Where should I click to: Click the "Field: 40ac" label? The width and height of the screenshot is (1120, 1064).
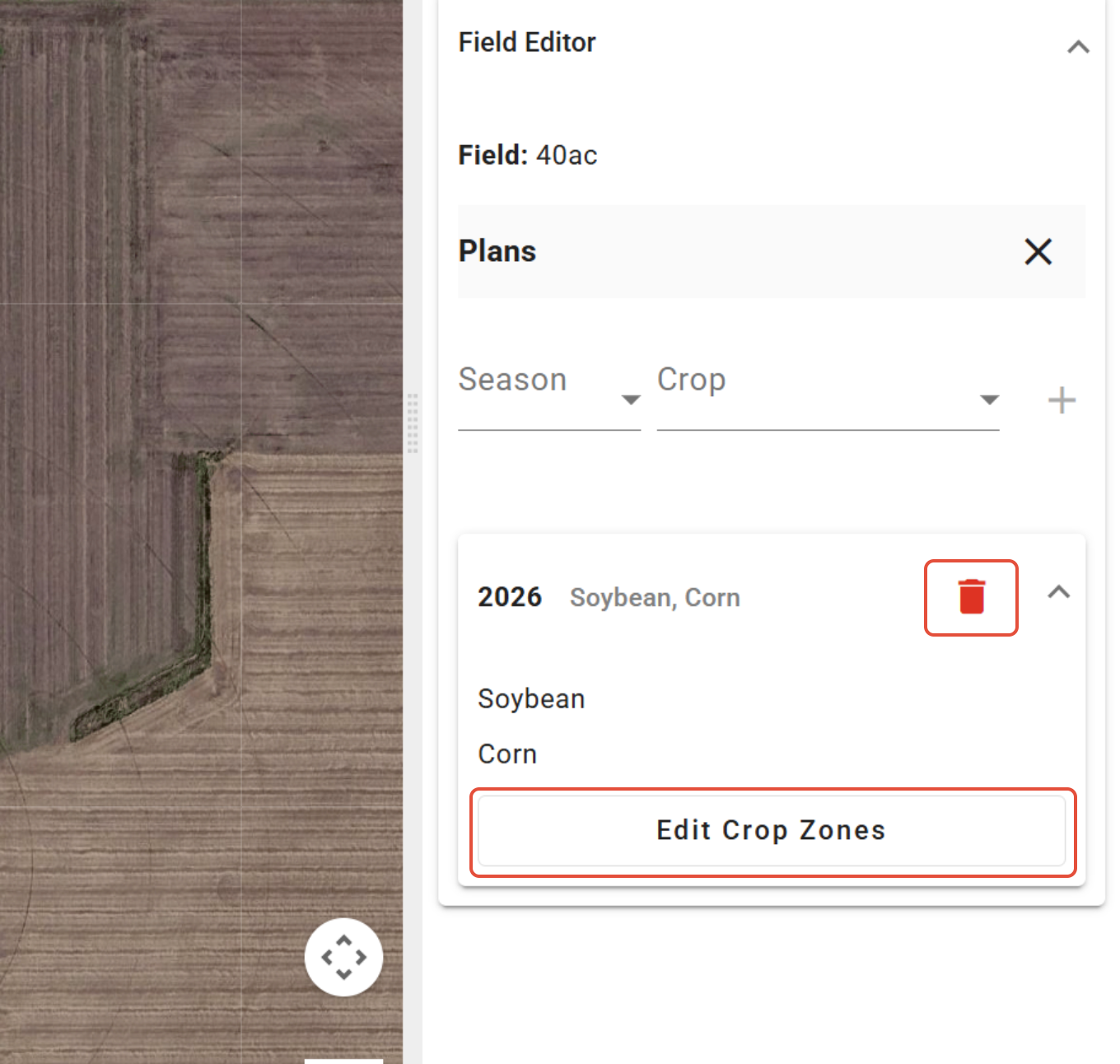528,155
